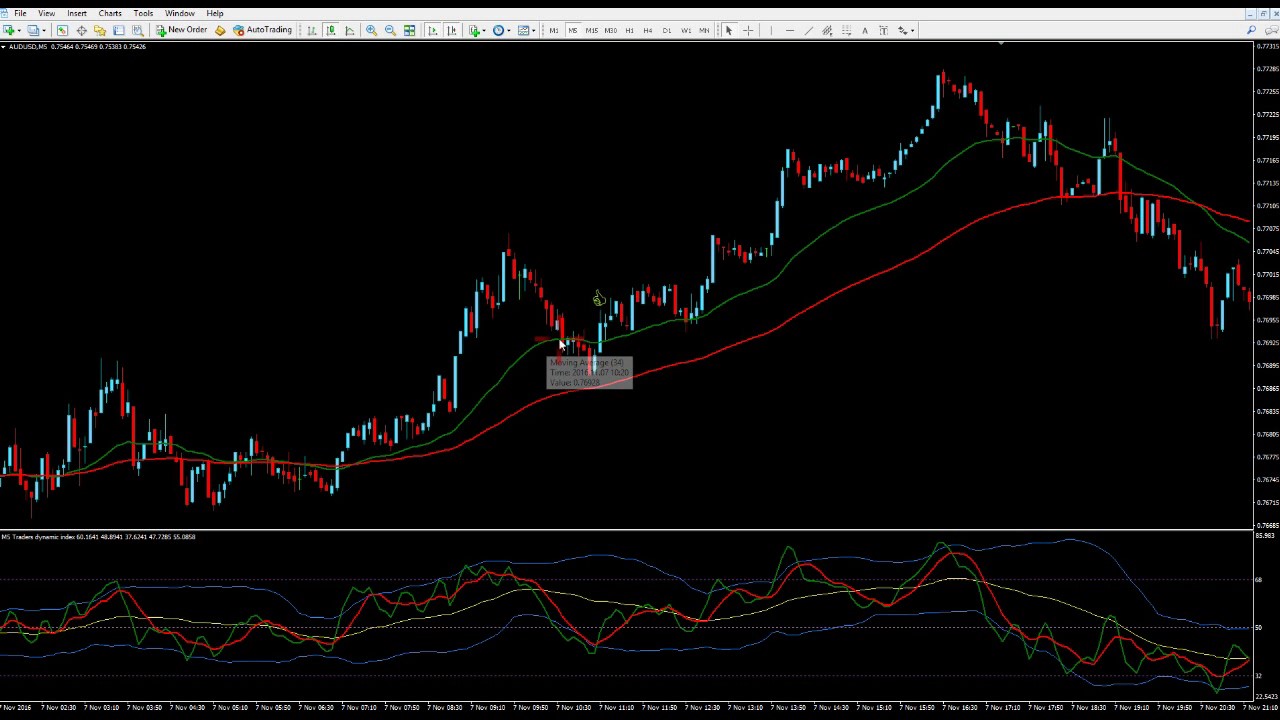Select the M30 timeframe button
This screenshot has width=1280, height=720.
pos(610,30)
